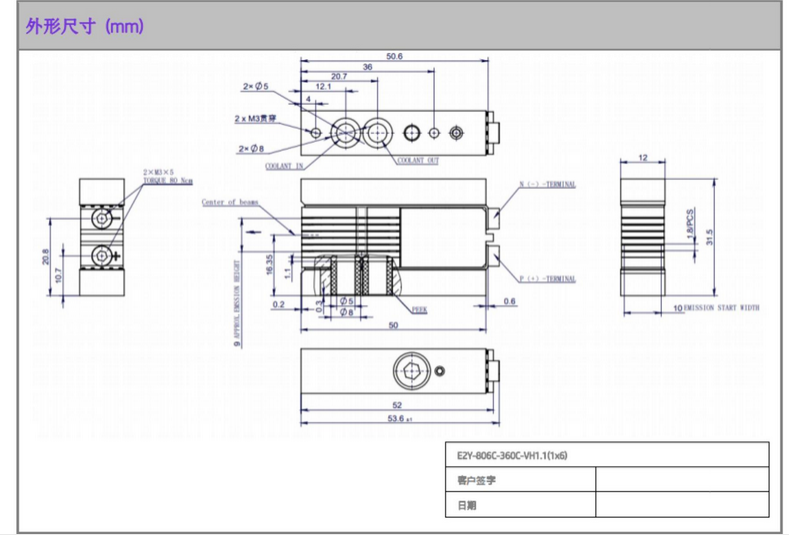This screenshot has width=789, height=535.
Task: Click the 日期 label cell
Action: pyautogui.click(x=519, y=505)
